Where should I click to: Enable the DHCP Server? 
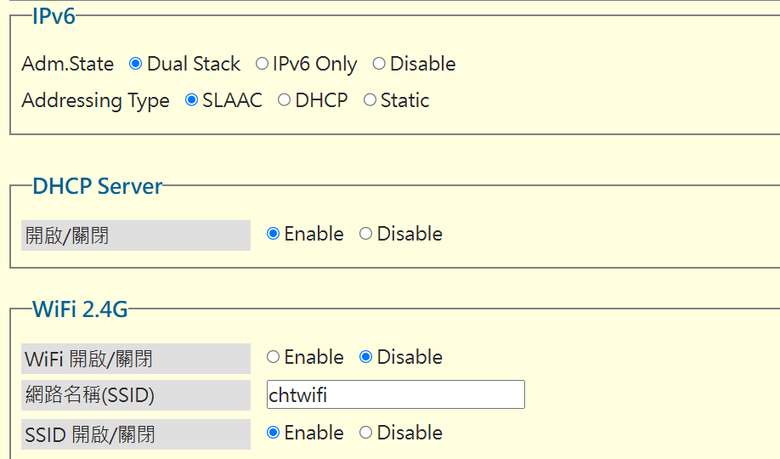click(x=273, y=234)
